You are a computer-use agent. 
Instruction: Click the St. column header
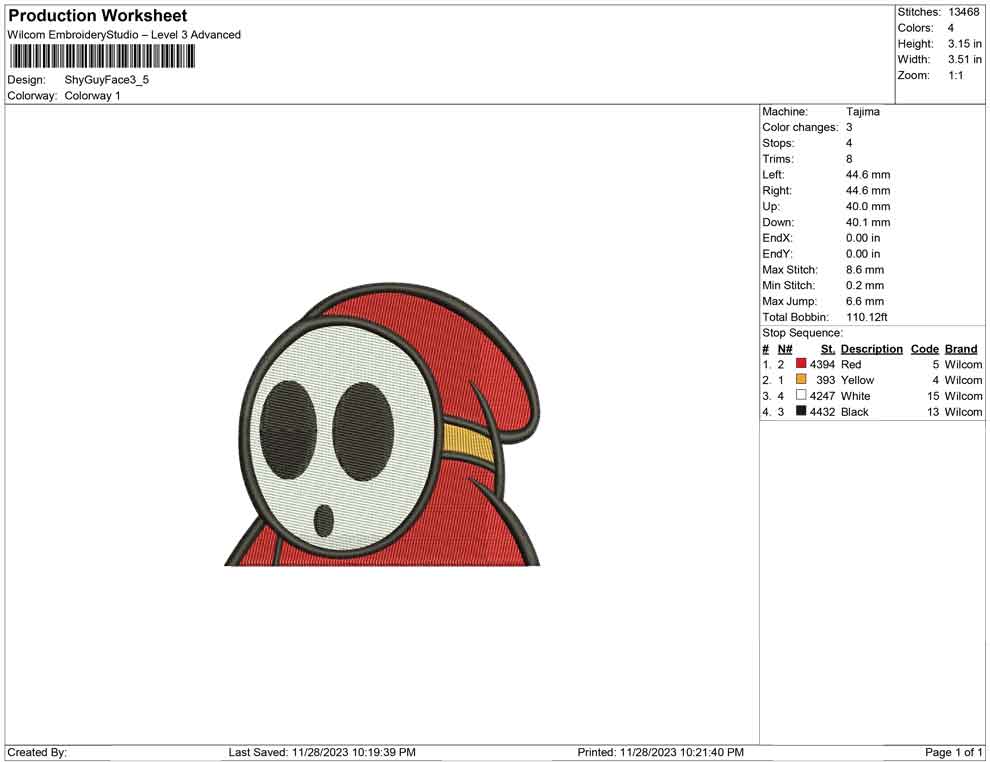(827, 349)
